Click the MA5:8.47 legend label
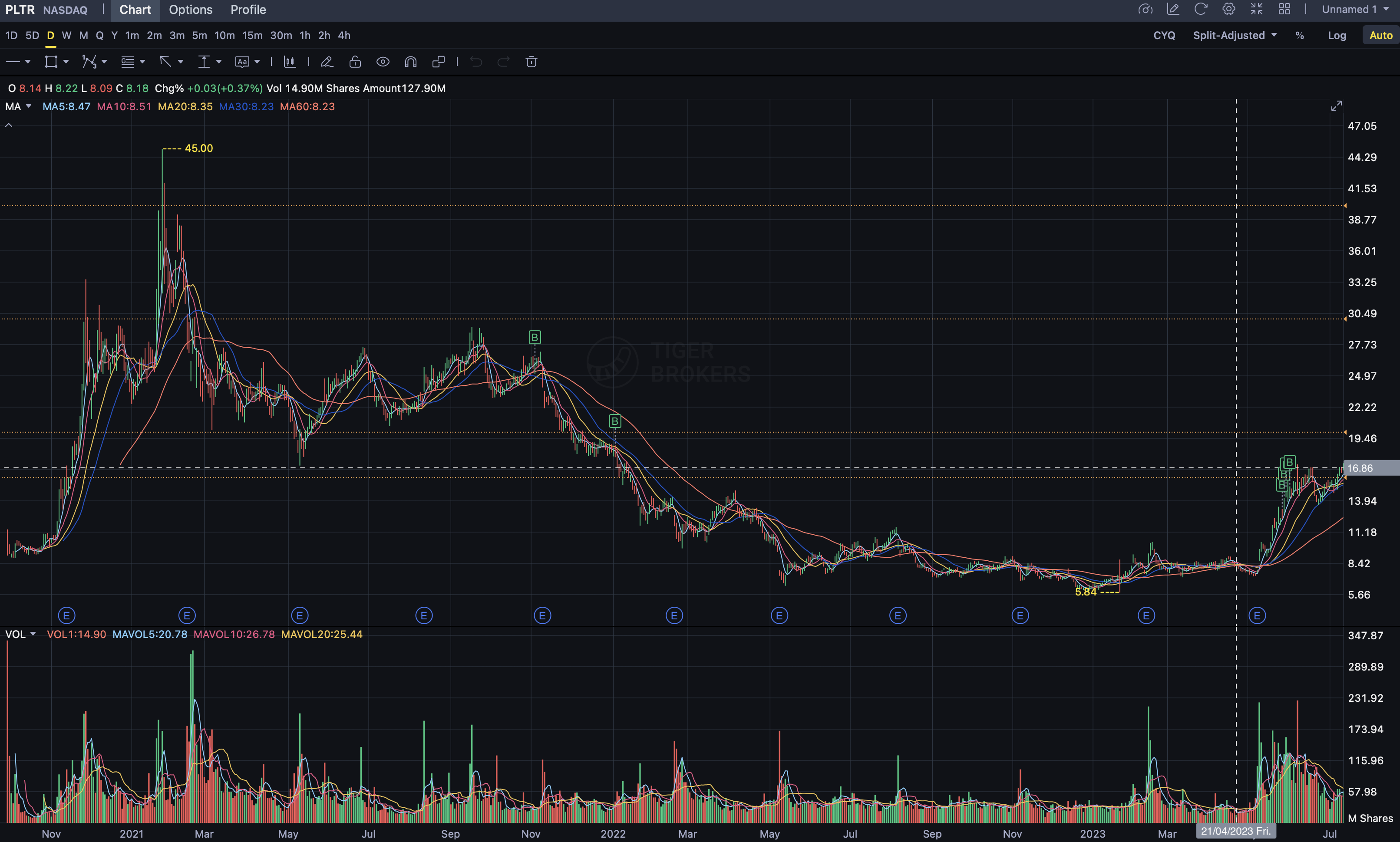Image resolution: width=1400 pixels, height=842 pixels. [66, 107]
